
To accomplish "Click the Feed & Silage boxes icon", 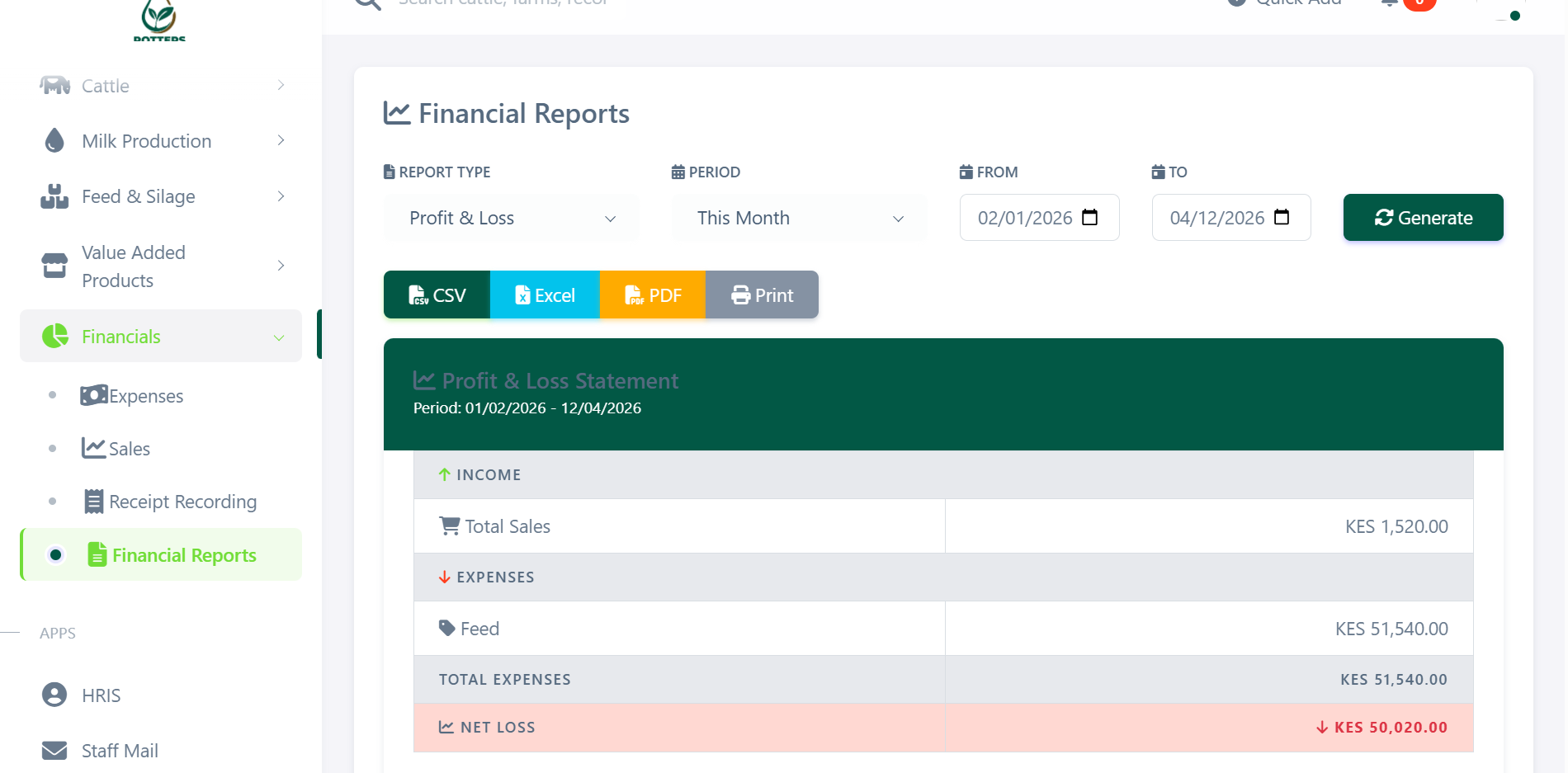I will tap(54, 196).
